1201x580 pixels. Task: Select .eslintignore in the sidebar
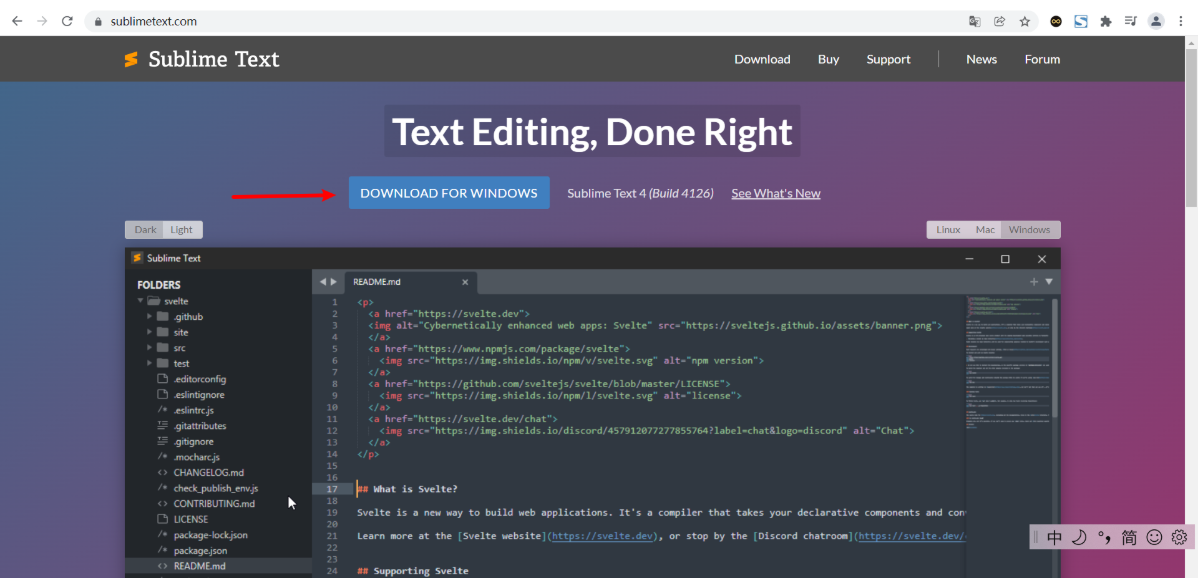199,395
